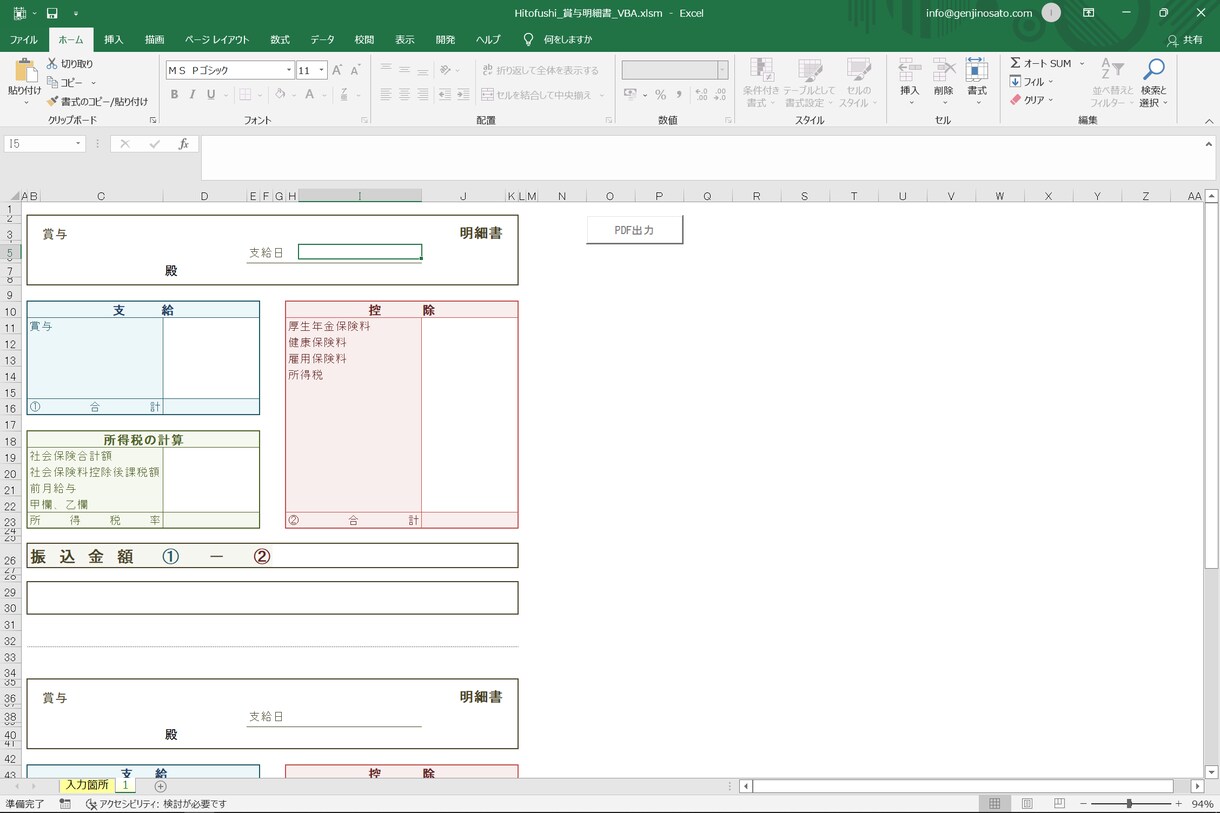Image resolution: width=1220 pixels, height=813 pixels.
Task: Open the Format (書式) cells icon
Action: click(x=977, y=70)
